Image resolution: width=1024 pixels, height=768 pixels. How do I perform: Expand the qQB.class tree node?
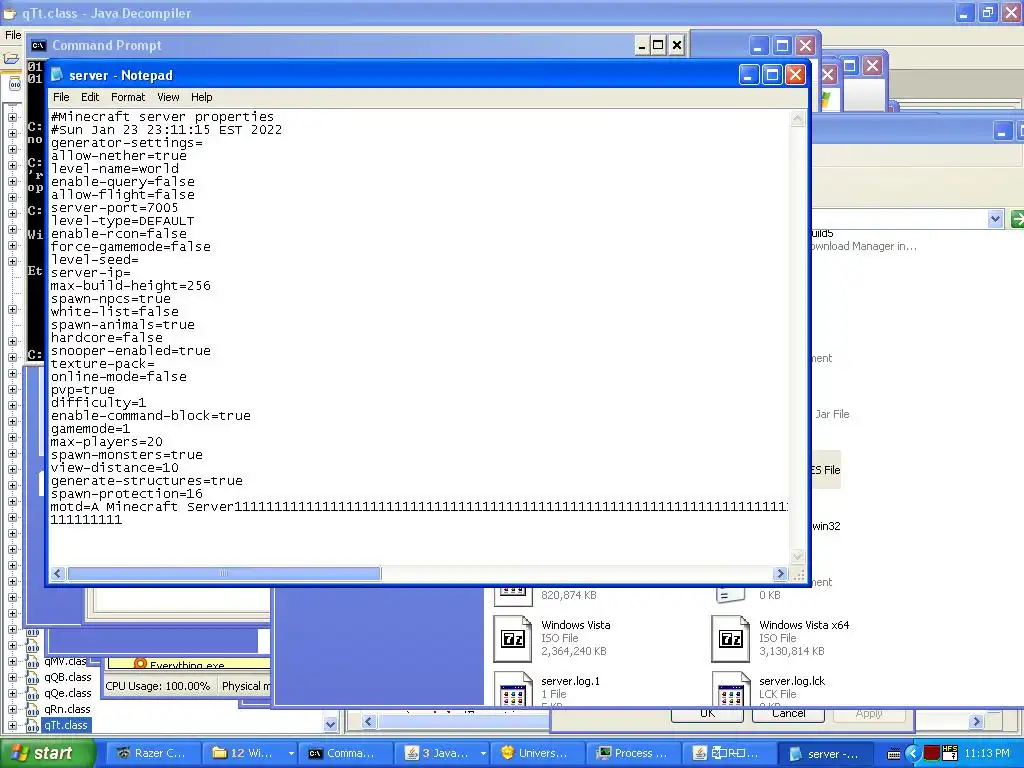point(12,677)
